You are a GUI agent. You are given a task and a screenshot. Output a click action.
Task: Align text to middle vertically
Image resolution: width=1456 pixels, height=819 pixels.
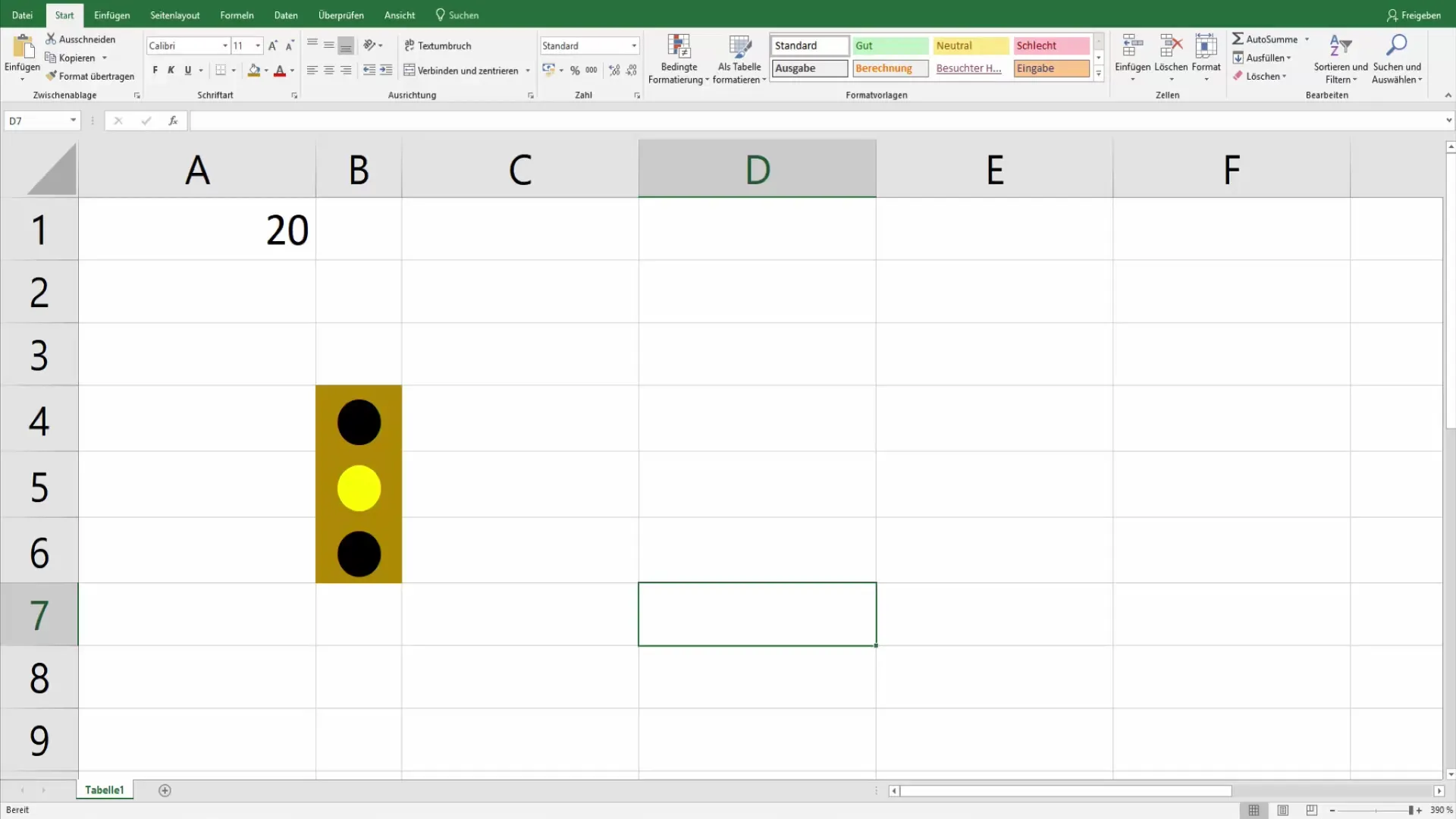(329, 45)
